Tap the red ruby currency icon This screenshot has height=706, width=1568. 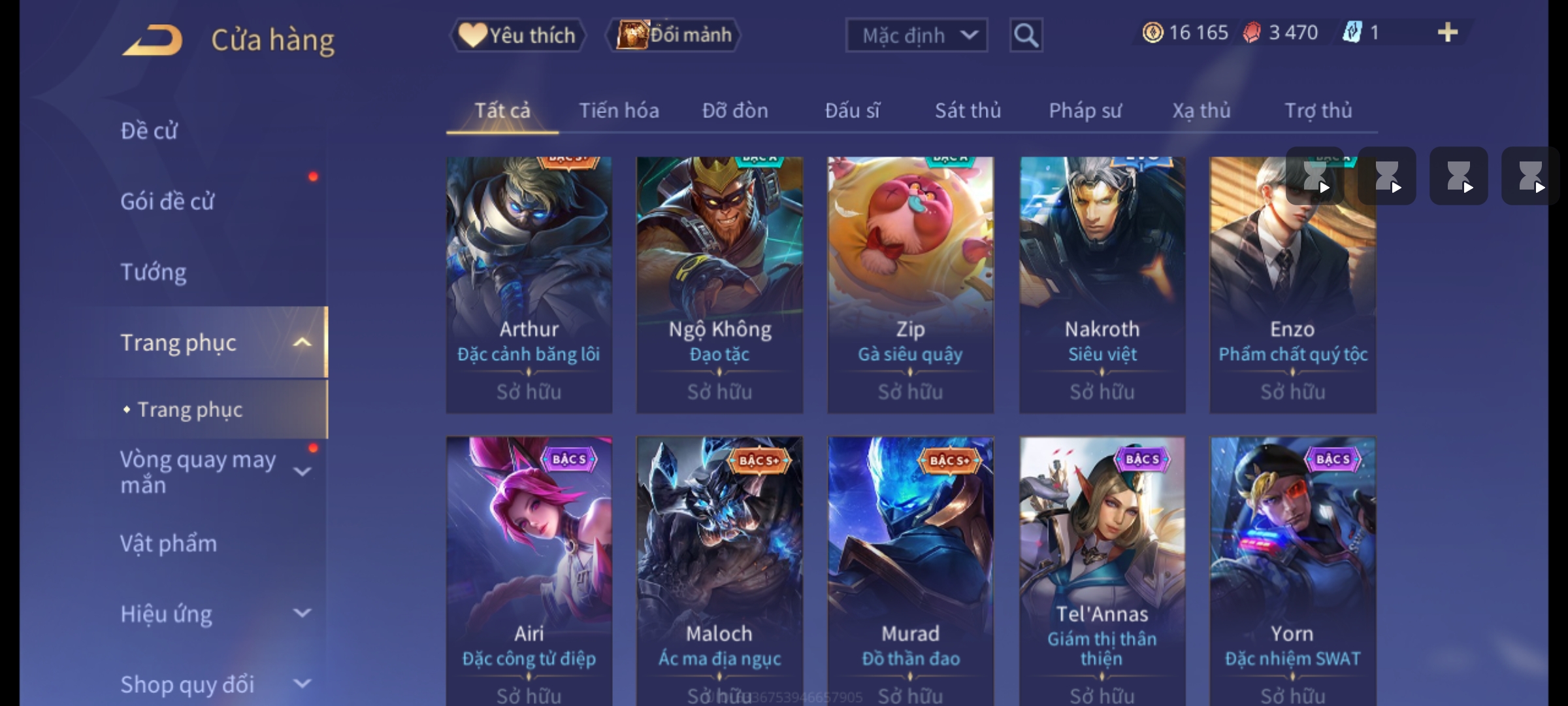click(x=1251, y=33)
